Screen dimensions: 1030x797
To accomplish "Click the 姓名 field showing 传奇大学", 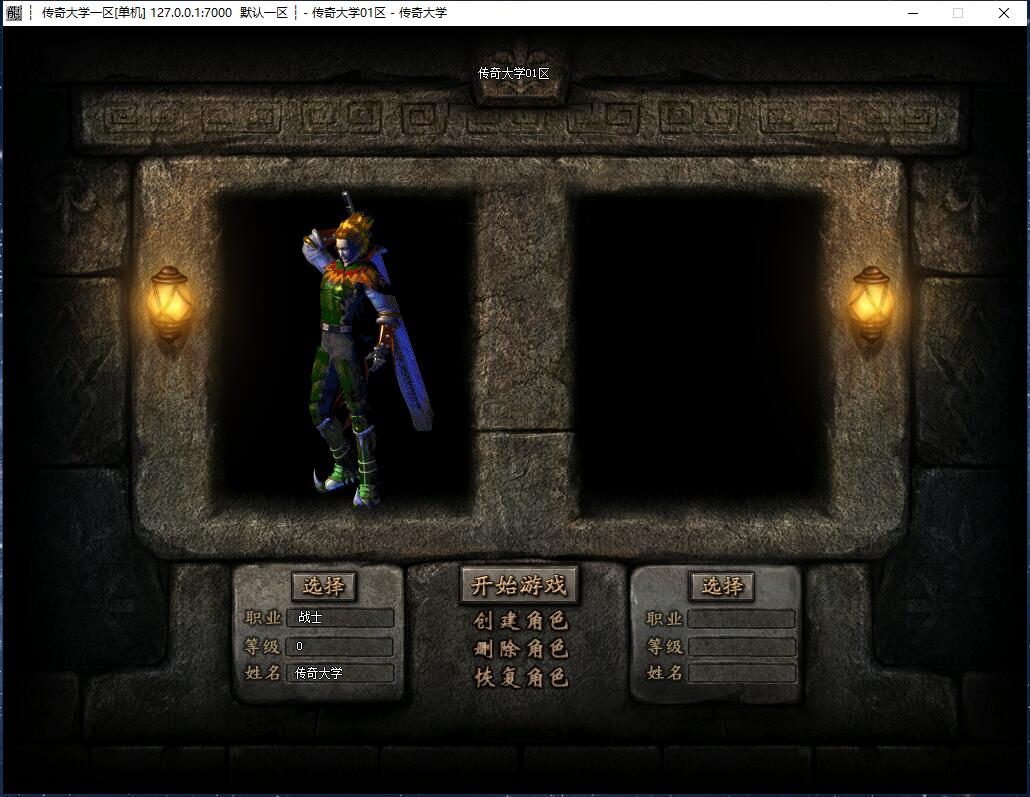I will pos(340,673).
